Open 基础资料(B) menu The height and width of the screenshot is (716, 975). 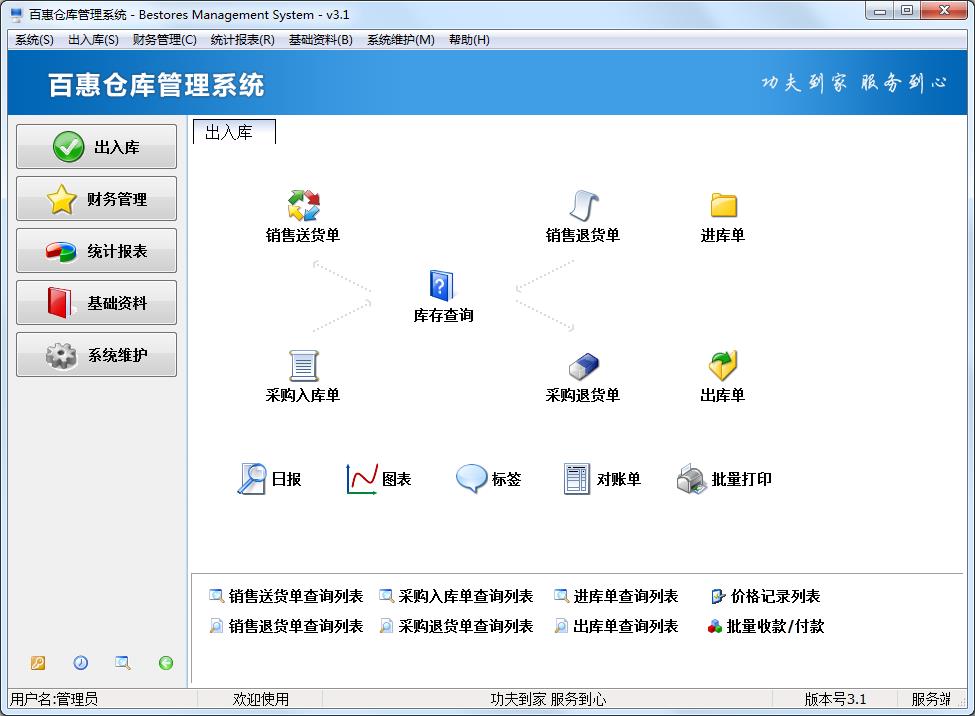pyautogui.click(x=321, y=40)
